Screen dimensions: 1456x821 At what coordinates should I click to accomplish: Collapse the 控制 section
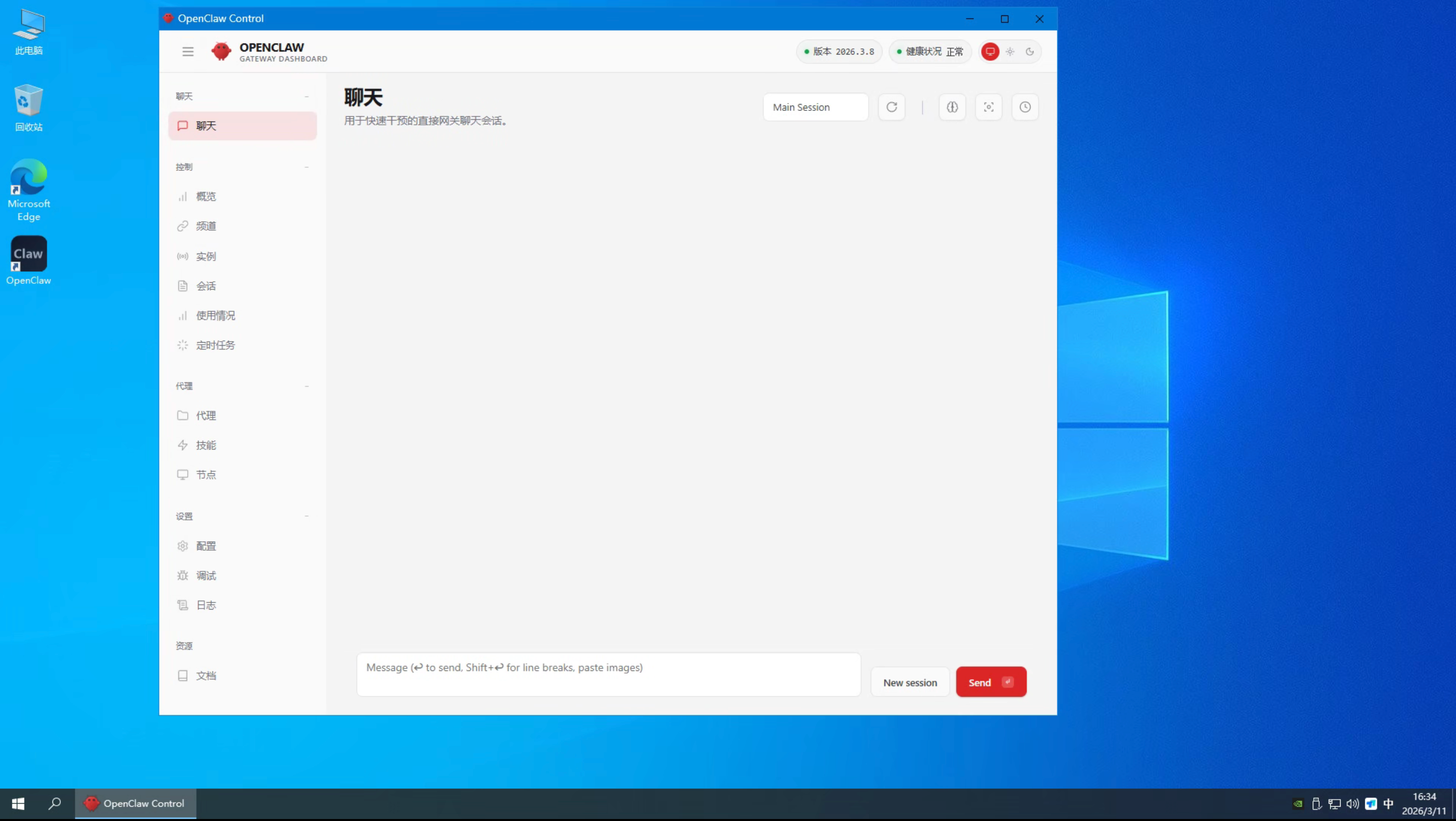[x=307, y=167]
